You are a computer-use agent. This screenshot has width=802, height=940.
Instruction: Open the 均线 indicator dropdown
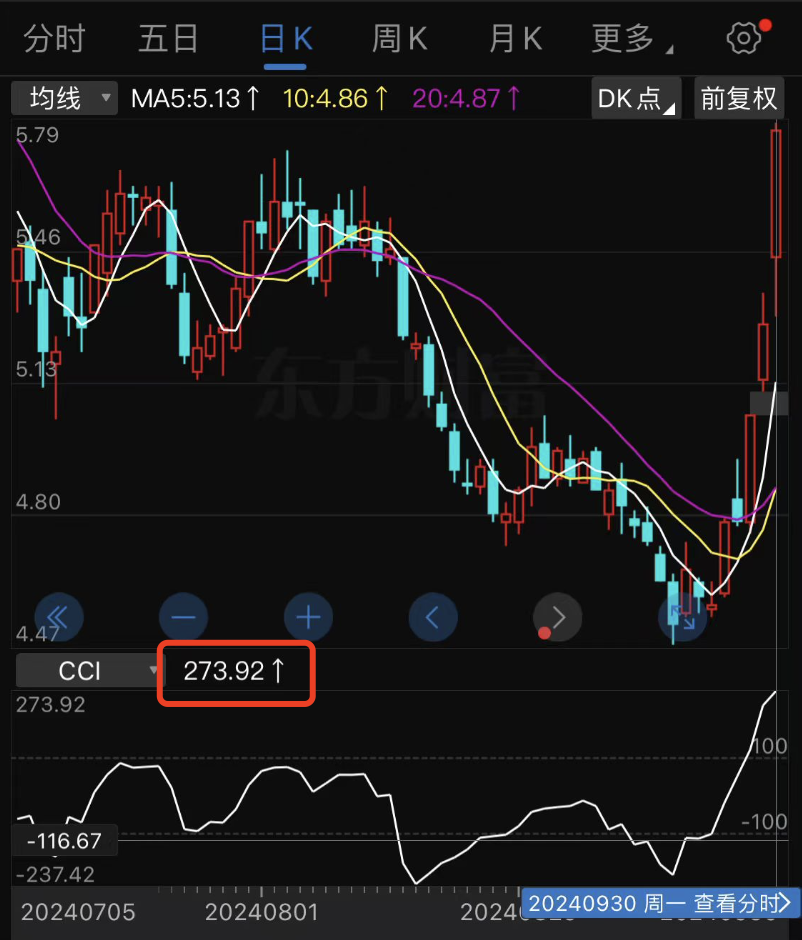coord(64,98)
